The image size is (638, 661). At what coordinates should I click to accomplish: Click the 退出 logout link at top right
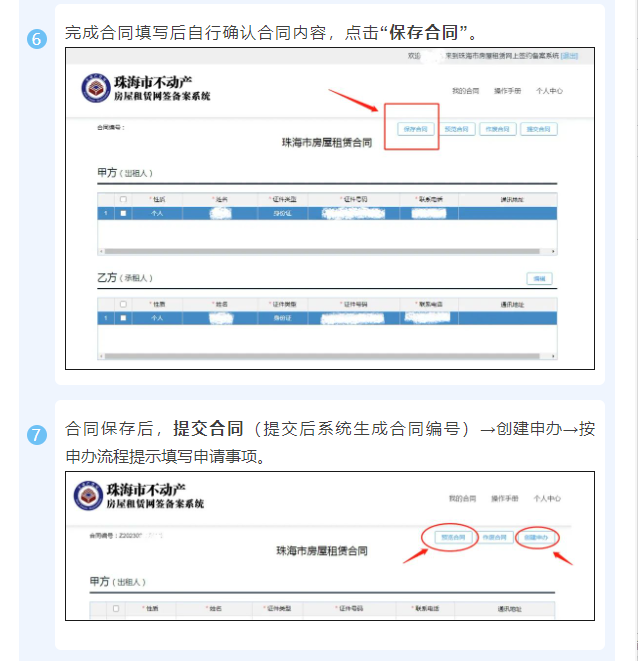pyautogui.click(x=569, y=57)
